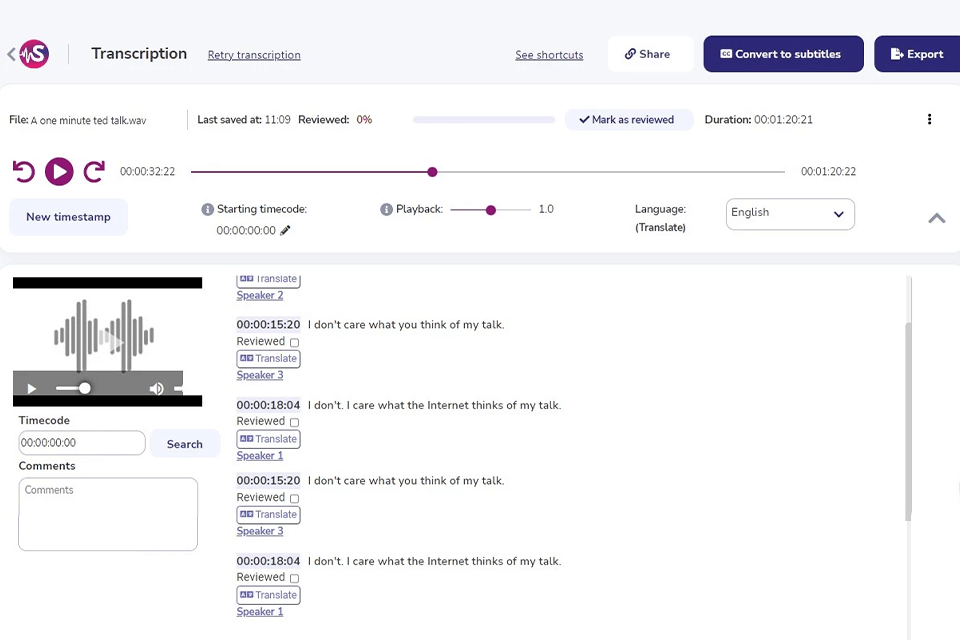Click the Duration 00:01:20:21 value
The image size is (960, 640).
(x=783, y=119)
